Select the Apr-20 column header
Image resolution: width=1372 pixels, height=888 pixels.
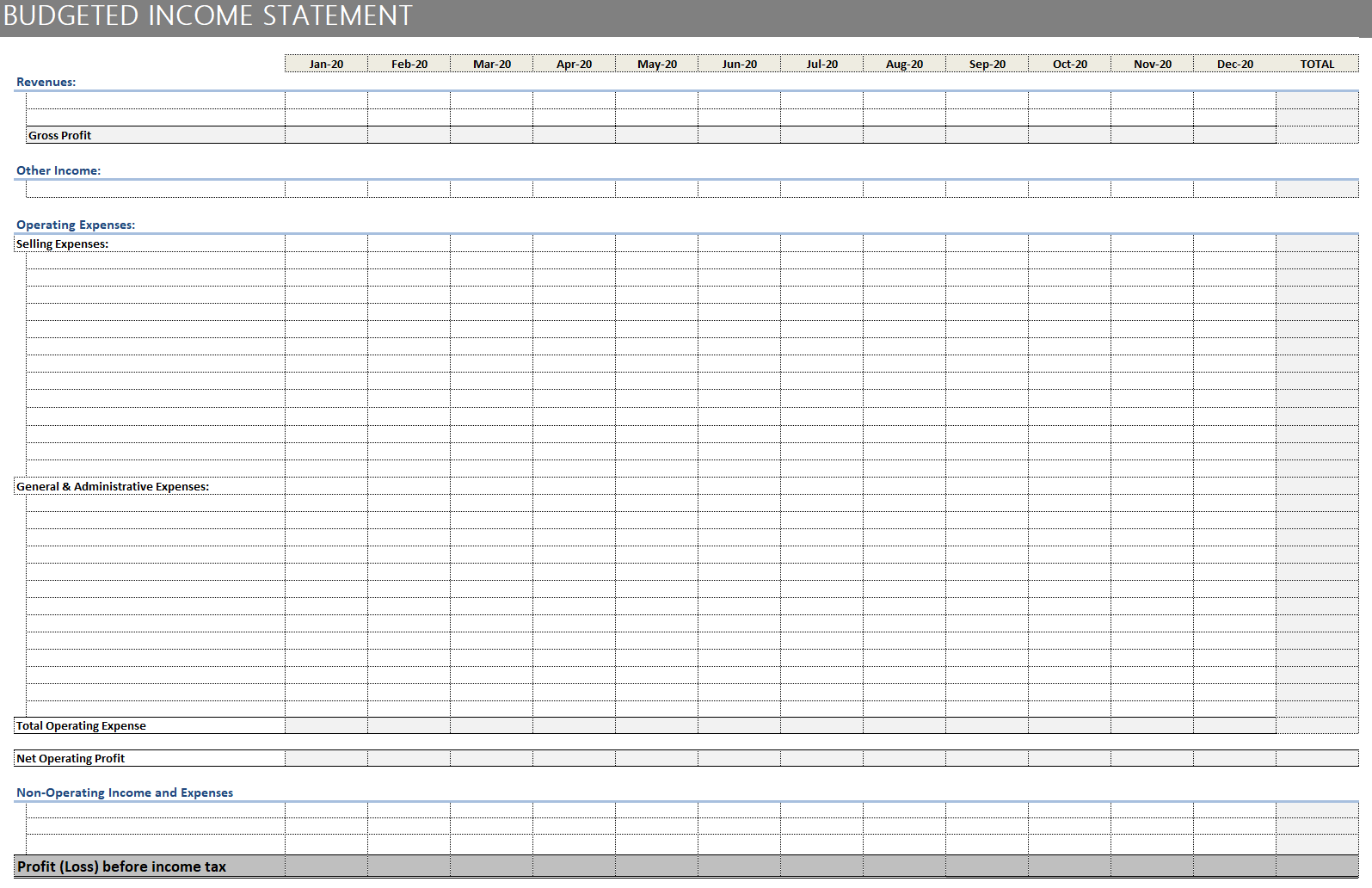click(x=574, y=64)
